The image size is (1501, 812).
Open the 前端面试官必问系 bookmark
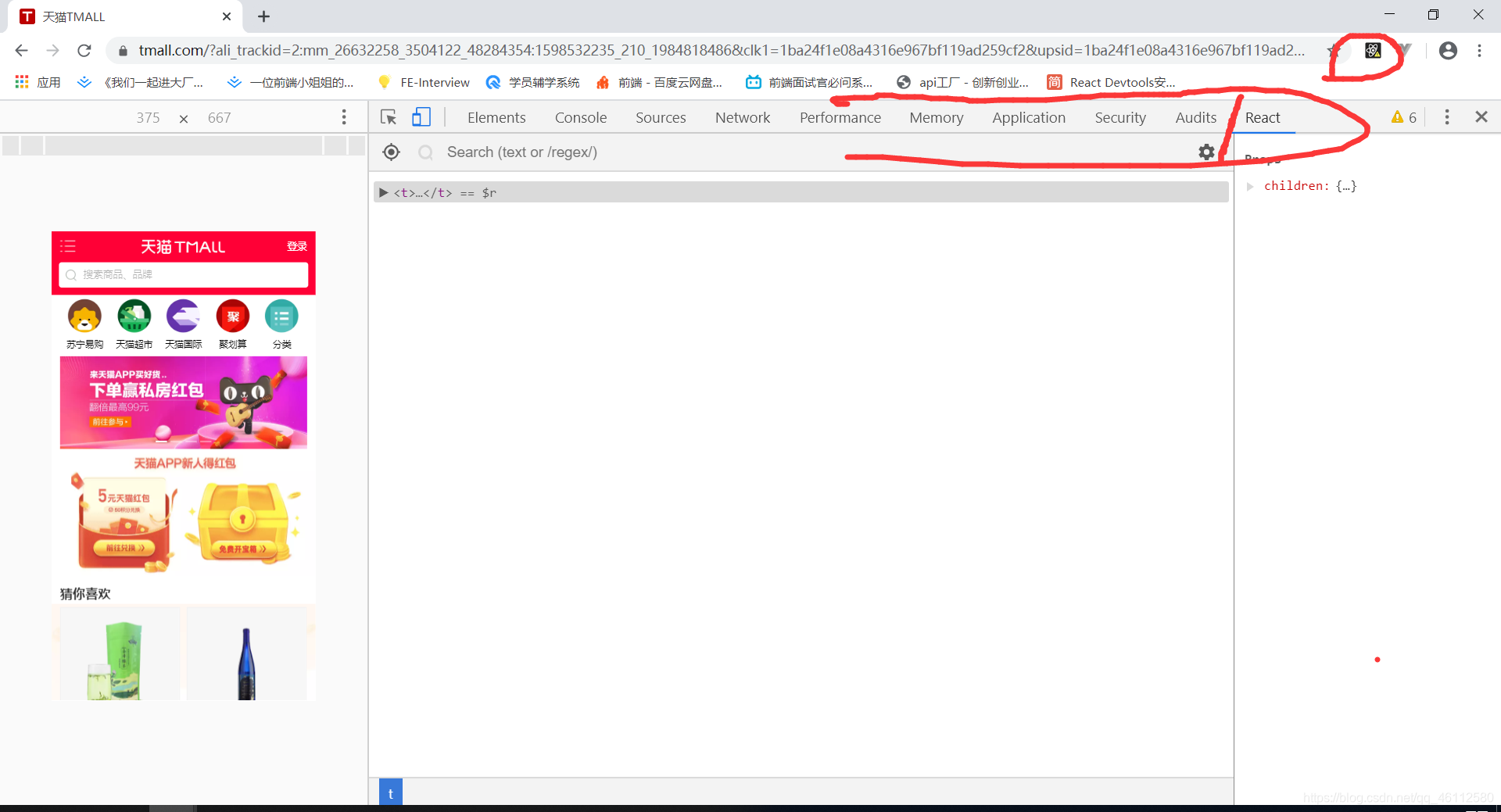pos(809,82)
